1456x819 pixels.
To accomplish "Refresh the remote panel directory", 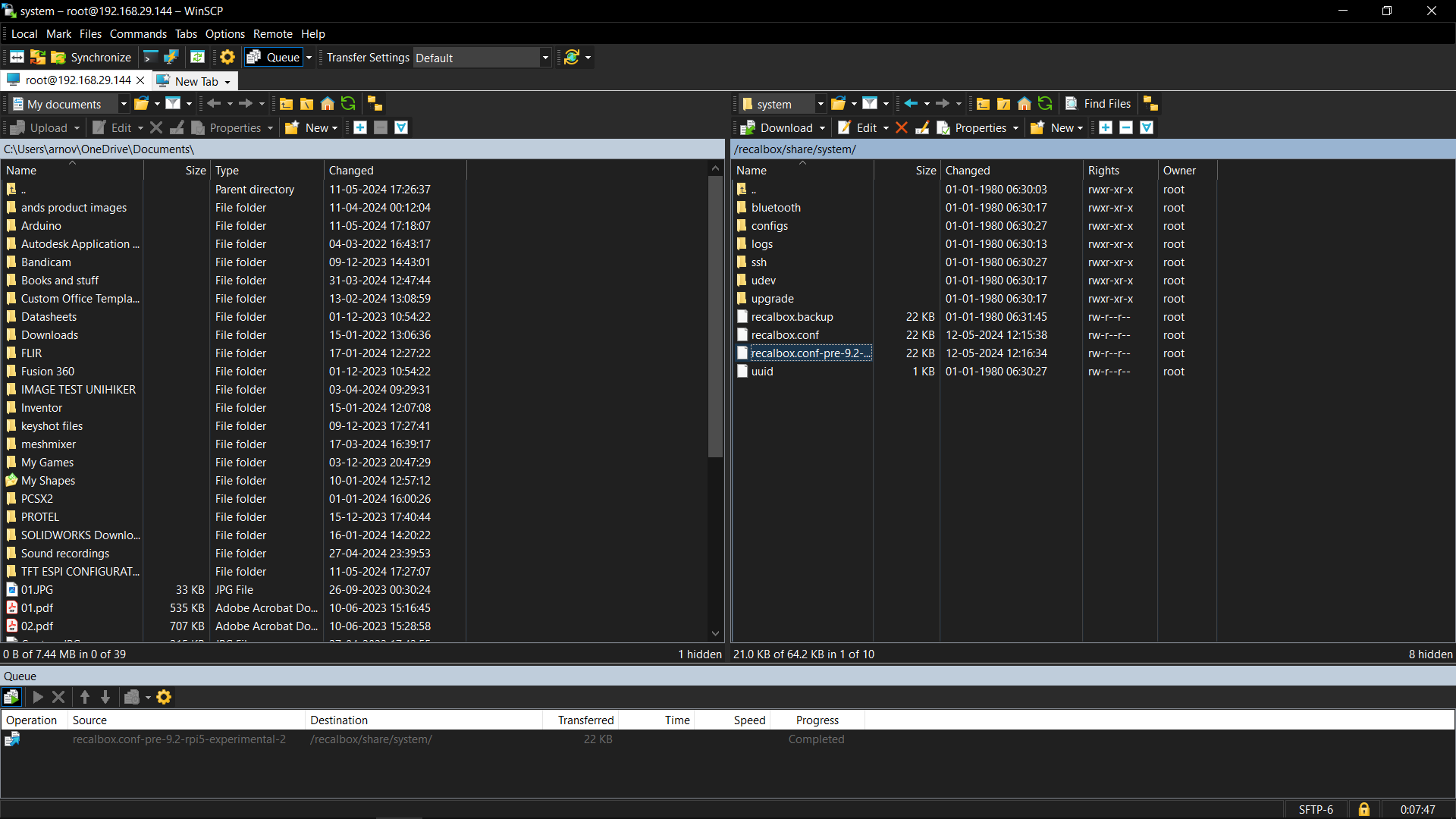I will click(1045, 104).
